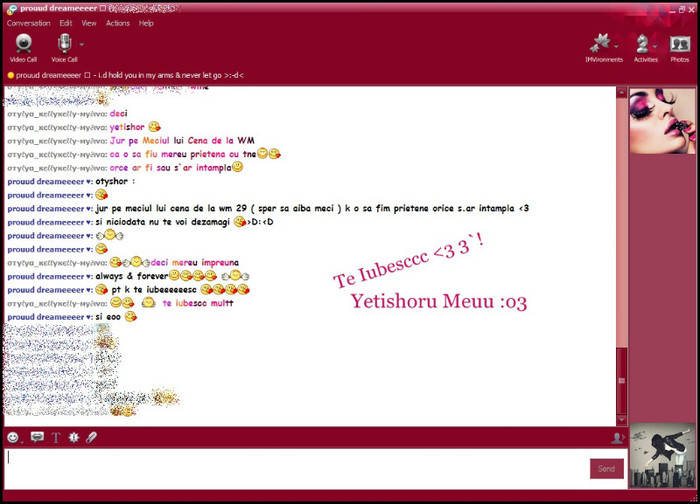Start a Video Call

[23, 46]
